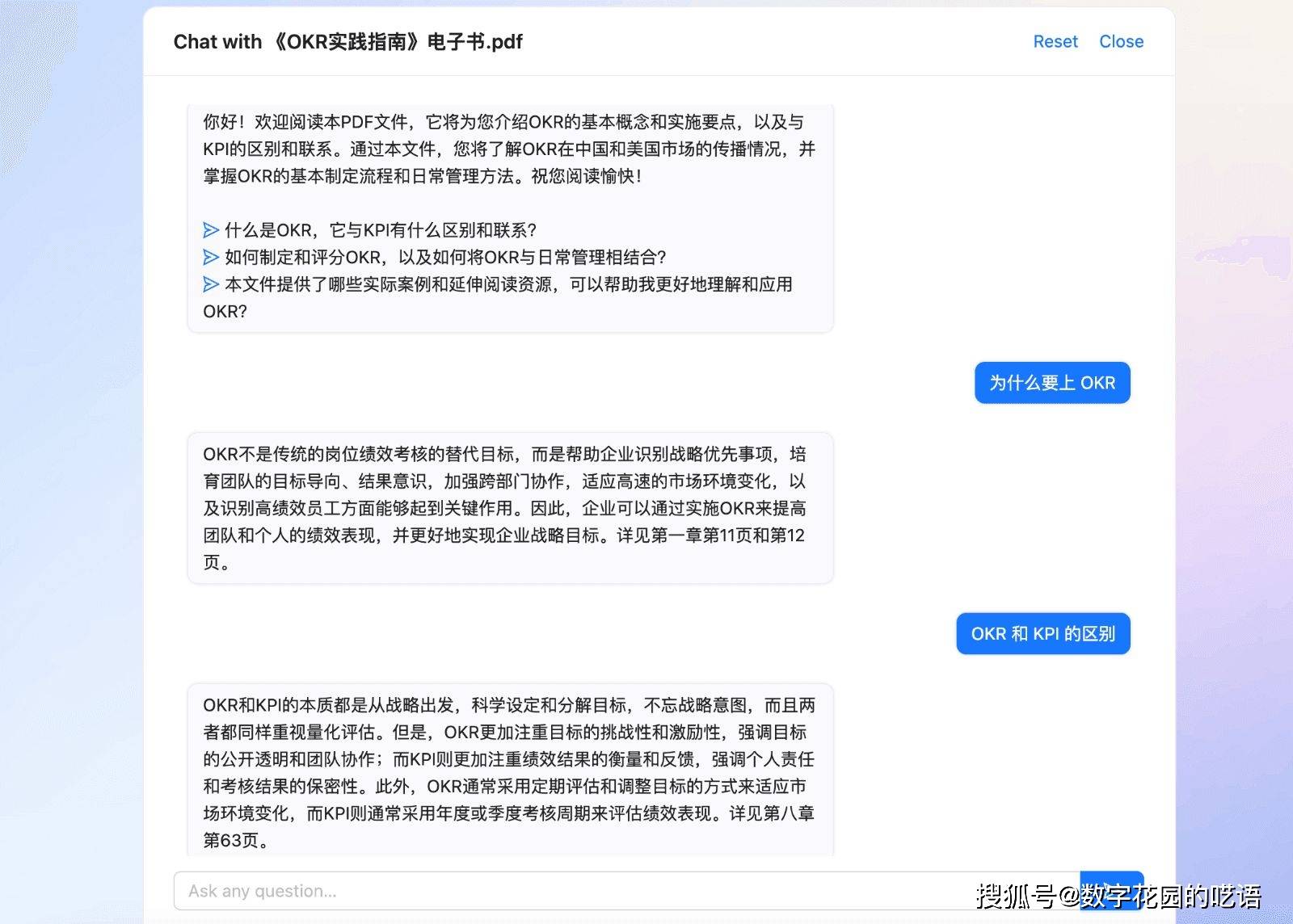Click the "OKR 和 KPI 的区别" user message bubble
The image size is (1293, 924).
(1042, 634)
